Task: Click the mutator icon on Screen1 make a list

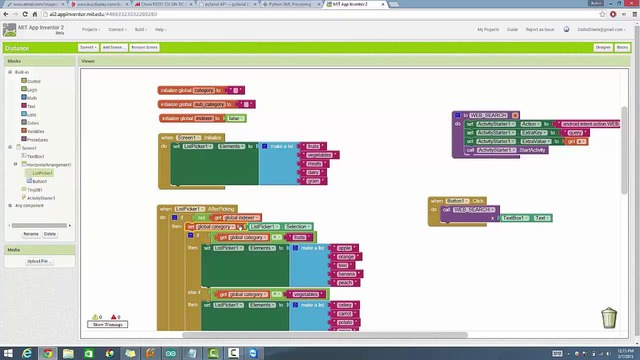Action: click(x=264, y=146)
